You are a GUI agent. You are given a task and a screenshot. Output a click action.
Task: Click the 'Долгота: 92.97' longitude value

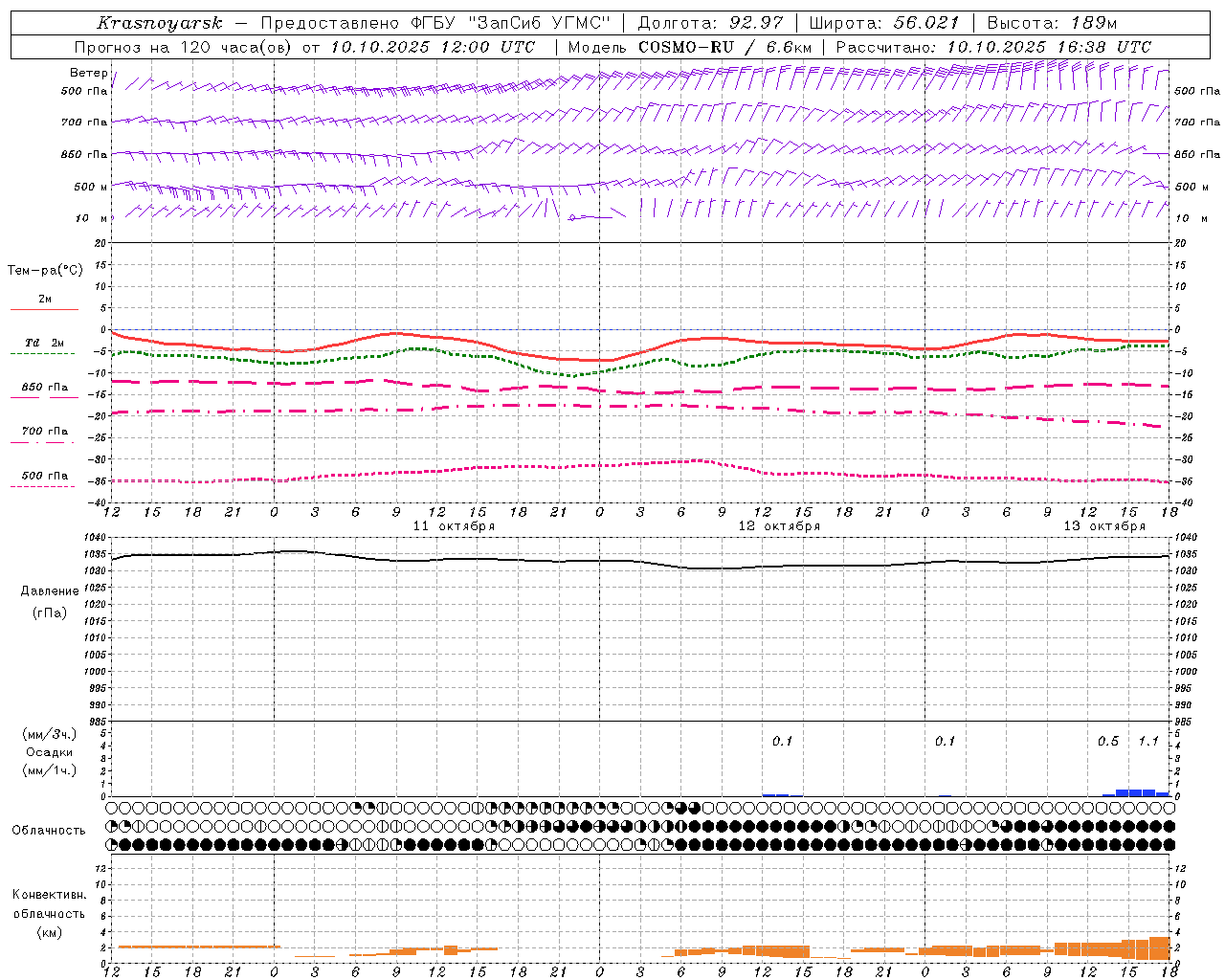tap(710, 23)
